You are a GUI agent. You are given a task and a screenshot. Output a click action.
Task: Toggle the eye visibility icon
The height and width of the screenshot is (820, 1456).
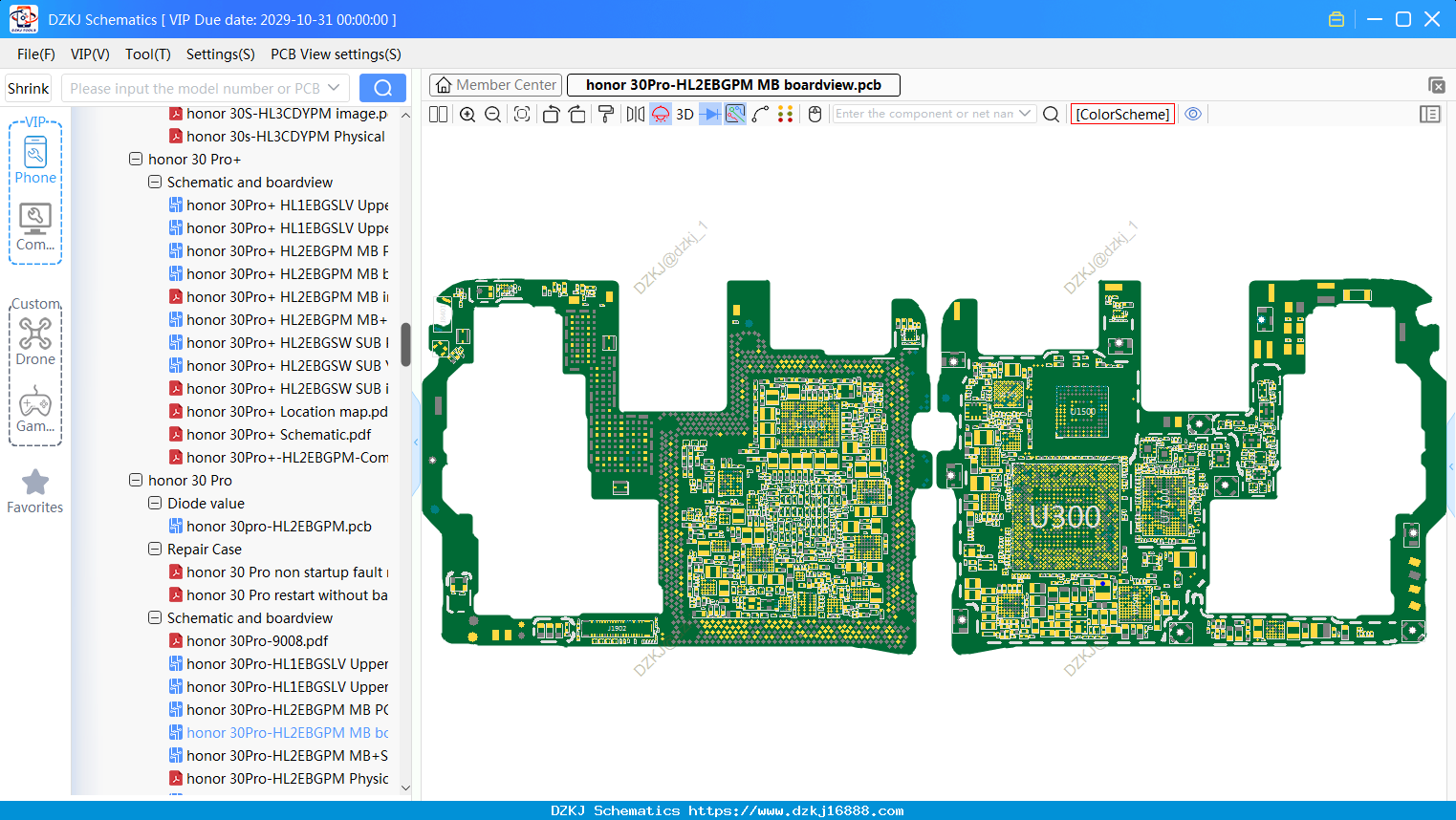[1193, 114]
